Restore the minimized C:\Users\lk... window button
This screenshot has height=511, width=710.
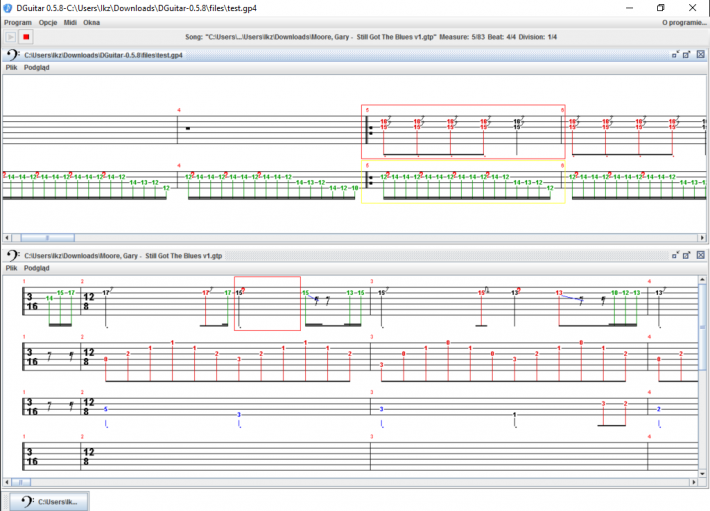[x=49, y=501]
